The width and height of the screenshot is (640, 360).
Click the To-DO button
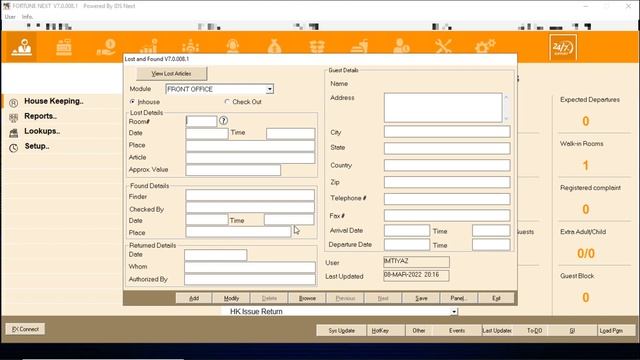pyautogui.click(x=534, y=331)
